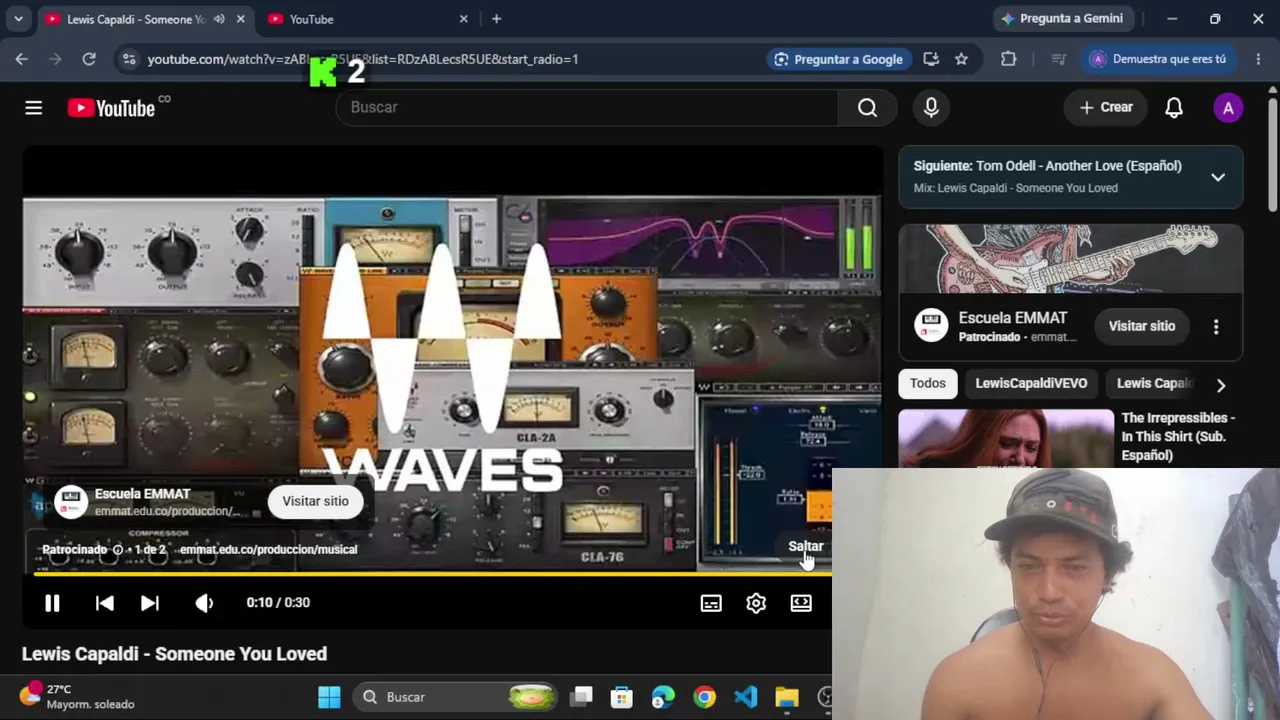Focus the Windows taskbar Buscar box

click(457, 697)
